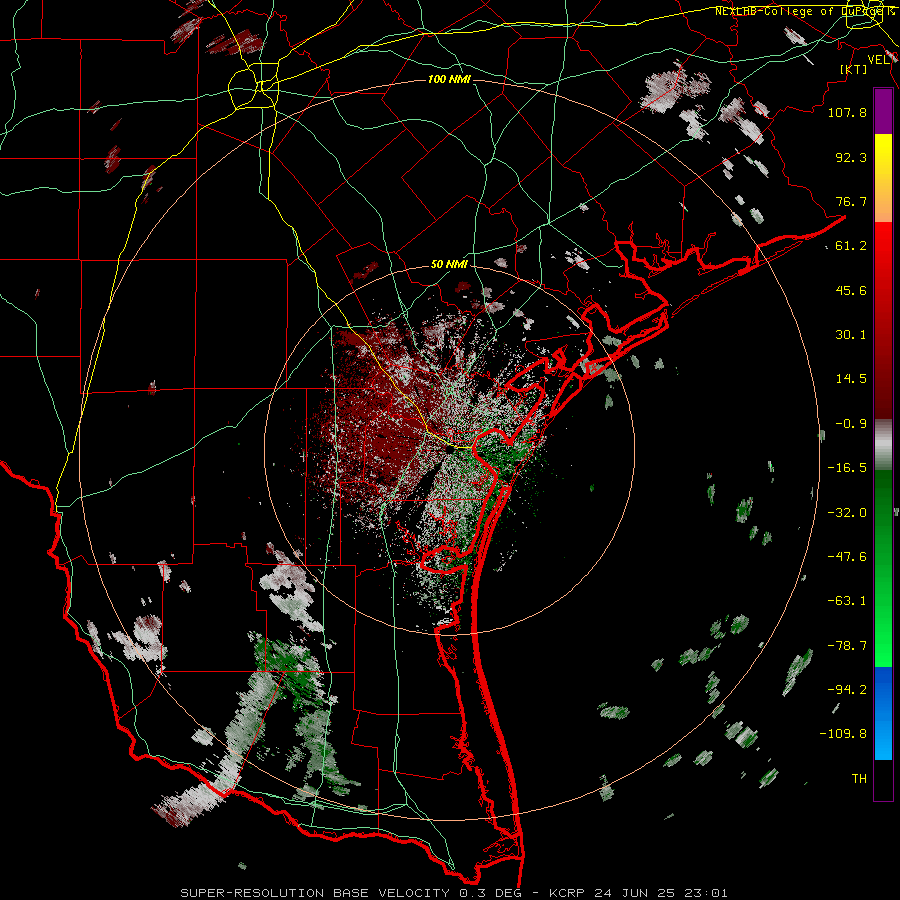Click the VEL legend title
900x900 pixels.
click(879, 60)
